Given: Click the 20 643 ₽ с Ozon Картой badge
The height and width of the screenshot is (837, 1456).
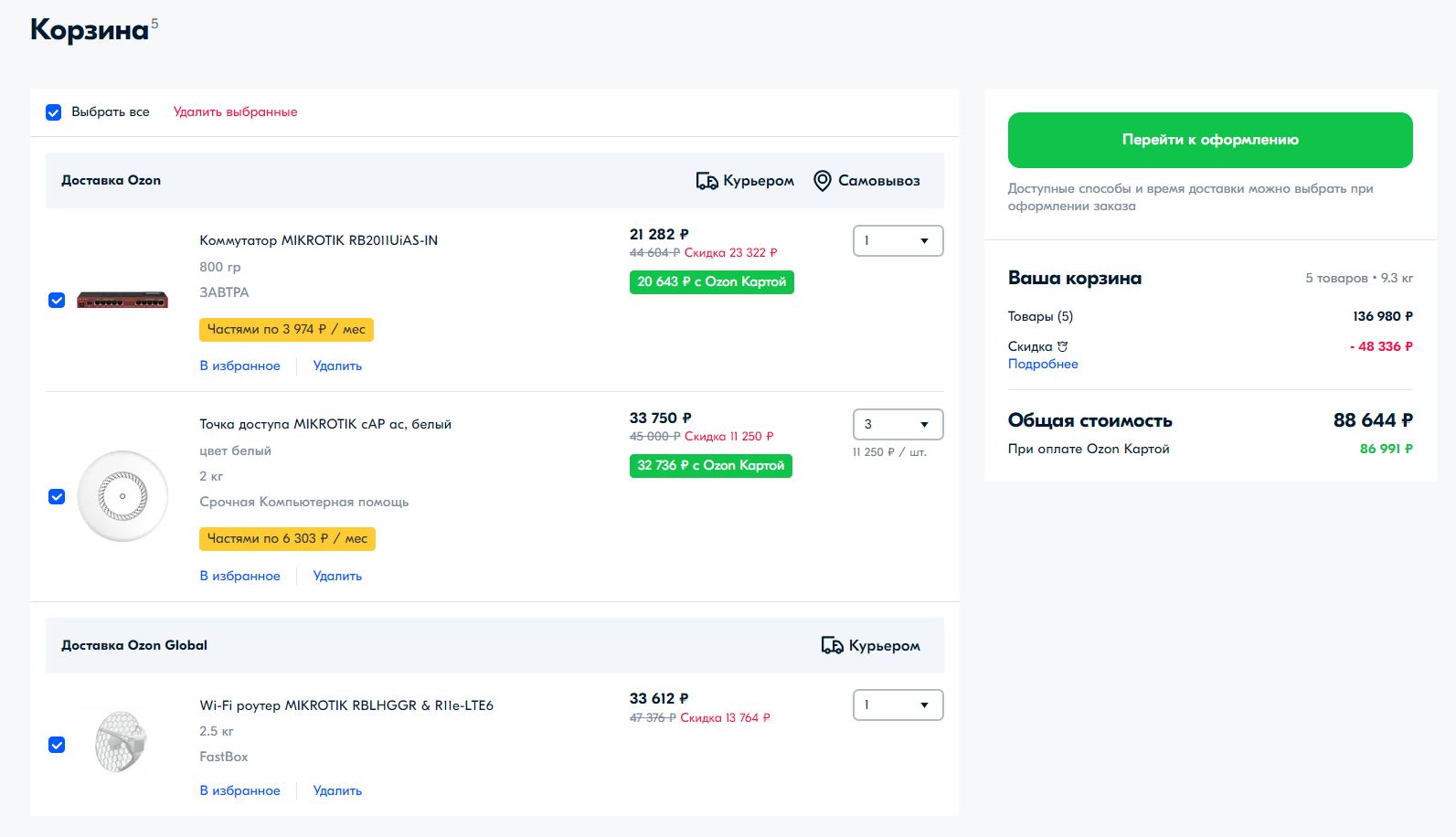Looking at the screenshot, I should (x=712, y=282).
